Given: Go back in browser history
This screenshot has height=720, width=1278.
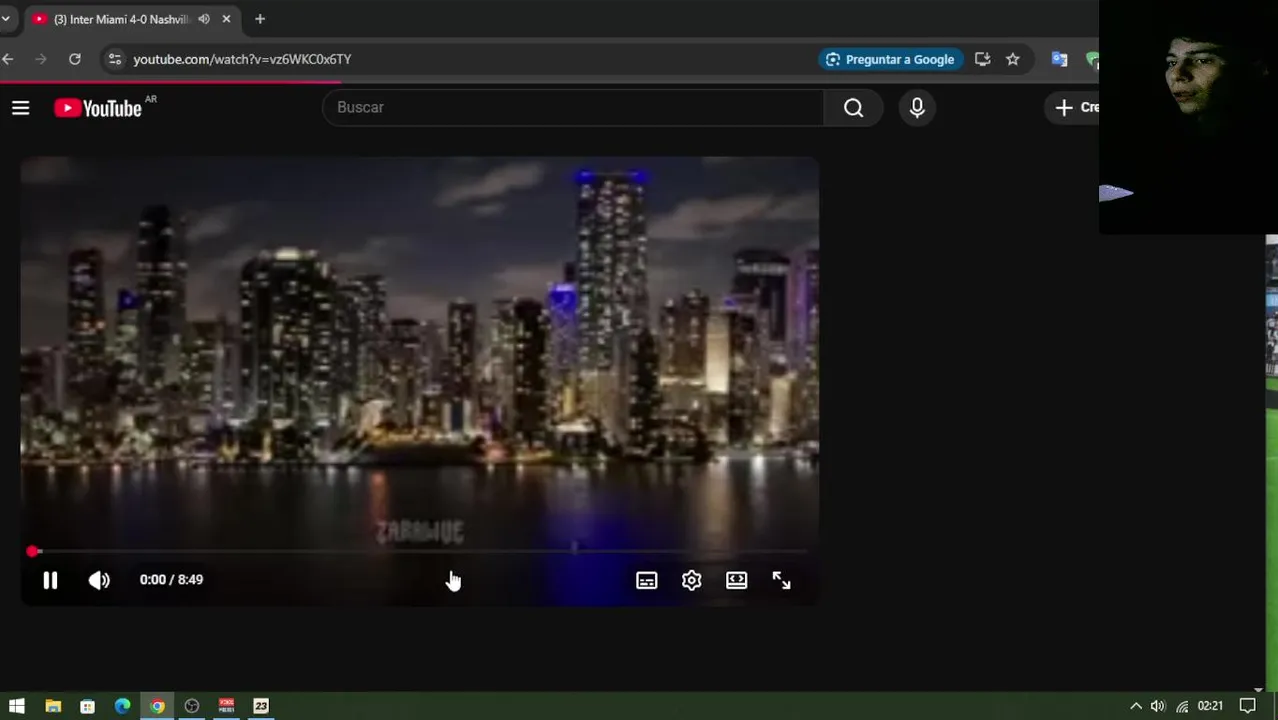Looking at the screenshot, I should pyautogui.click(x=8, y=59).
